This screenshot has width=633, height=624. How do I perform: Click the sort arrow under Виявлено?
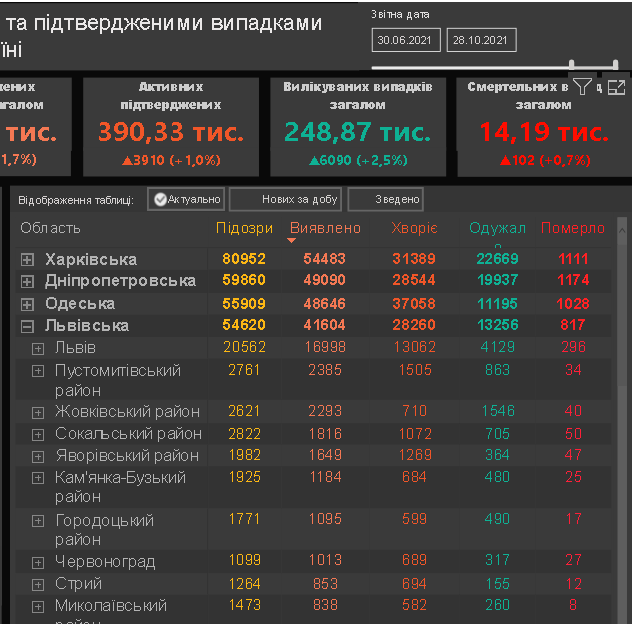pos(292,241)
